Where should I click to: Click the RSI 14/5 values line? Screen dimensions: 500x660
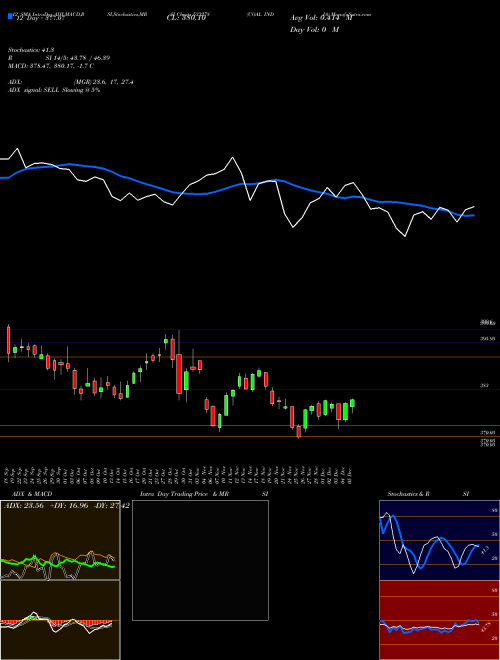[59, 58]
